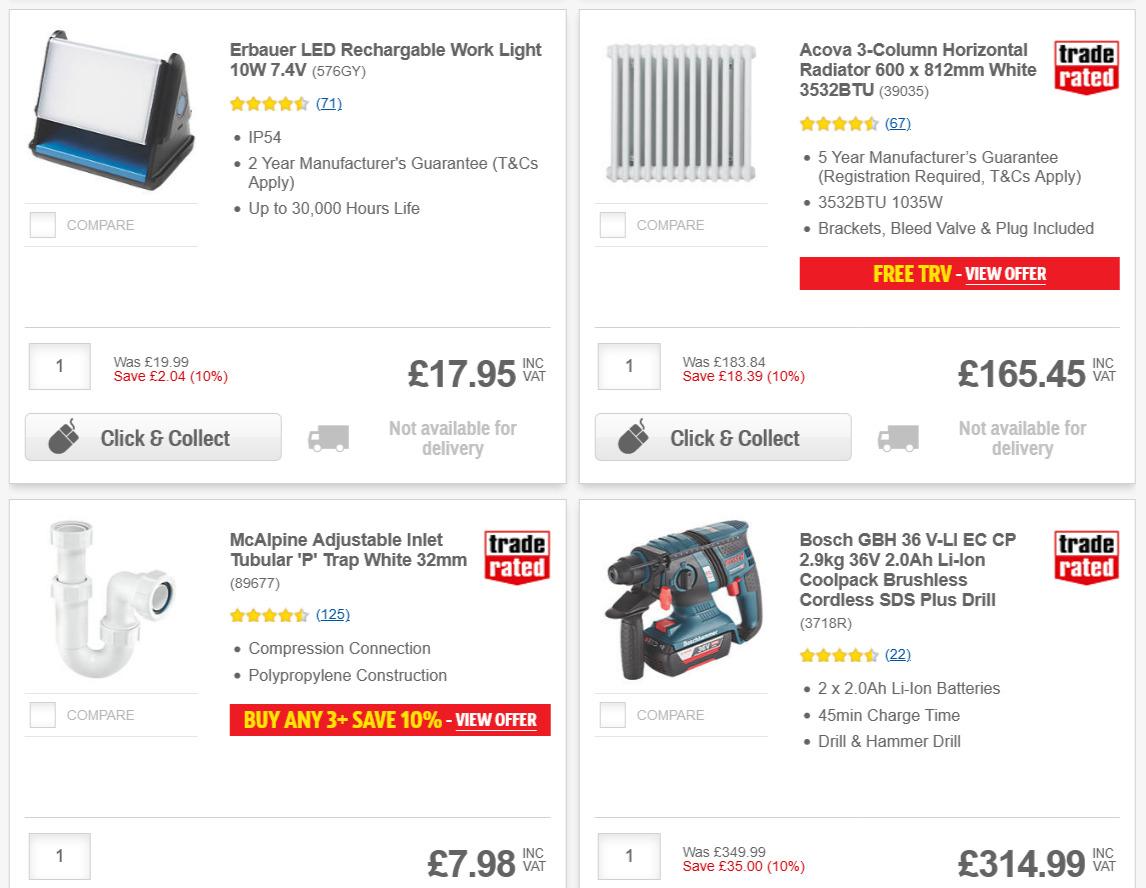Click the star rating for the Bosch drill
This screenshot has width=1146, height=888.
(839, 654)
